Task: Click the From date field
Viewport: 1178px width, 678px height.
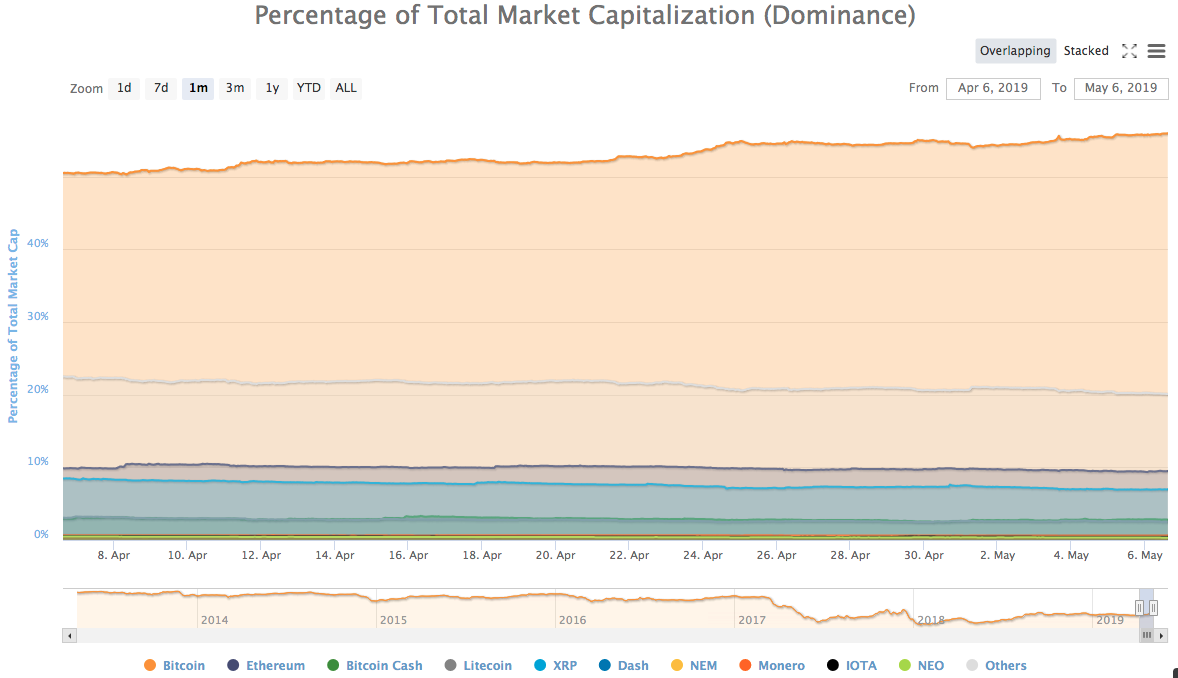Action: pos(993,88)
